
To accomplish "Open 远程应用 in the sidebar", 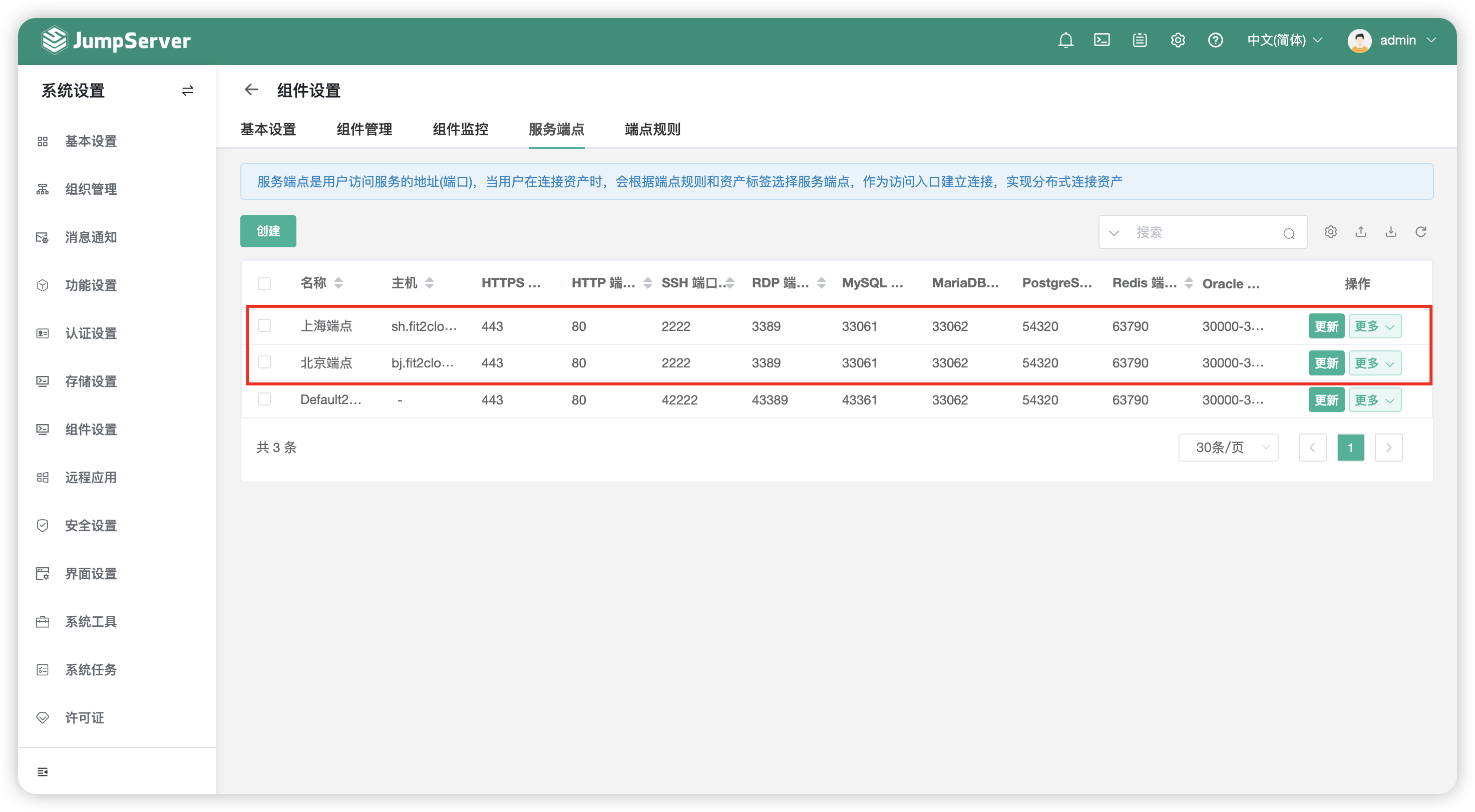I will click(91, 477).
